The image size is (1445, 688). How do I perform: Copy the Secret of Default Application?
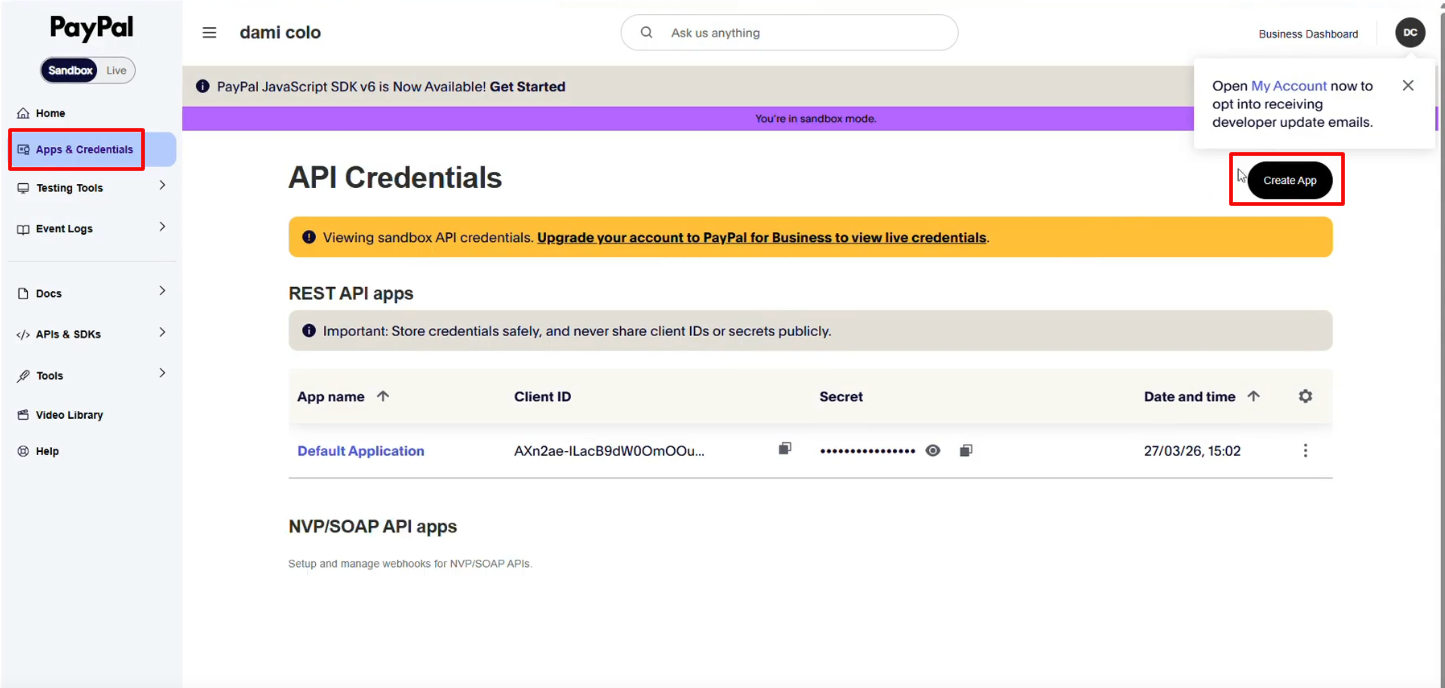(x=966, y=451)
